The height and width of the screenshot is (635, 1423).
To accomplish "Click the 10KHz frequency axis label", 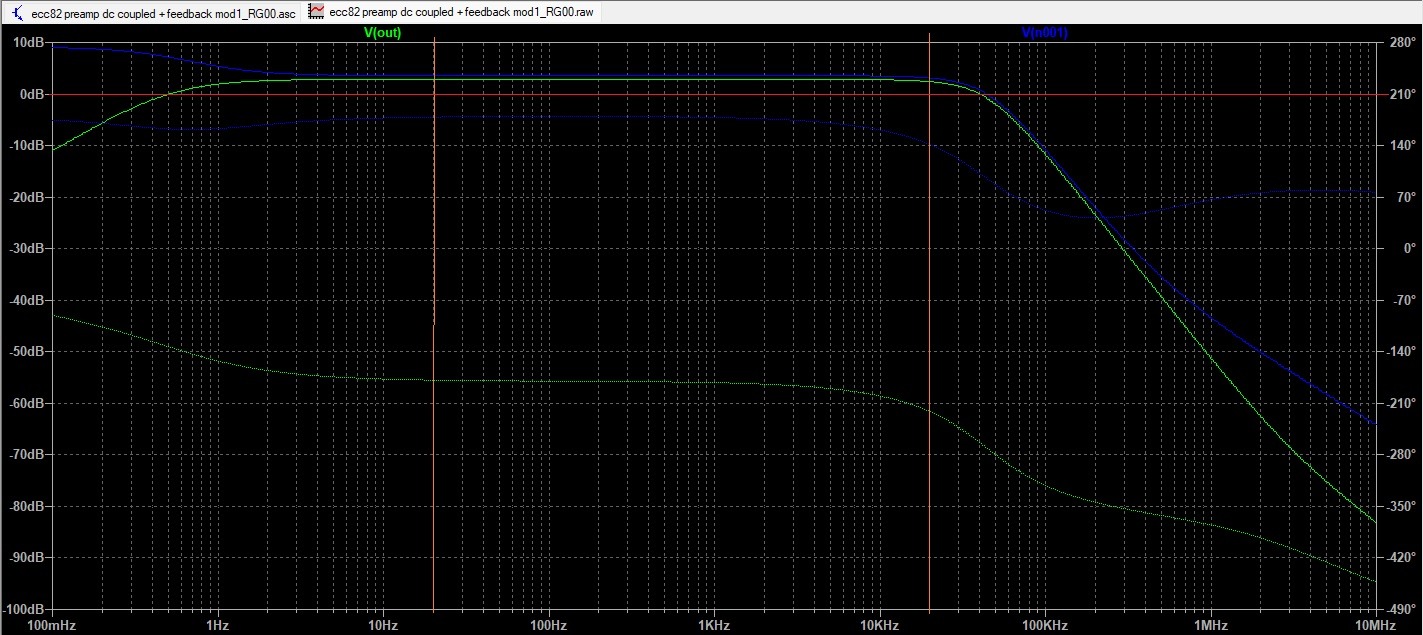I will [879, 624].
